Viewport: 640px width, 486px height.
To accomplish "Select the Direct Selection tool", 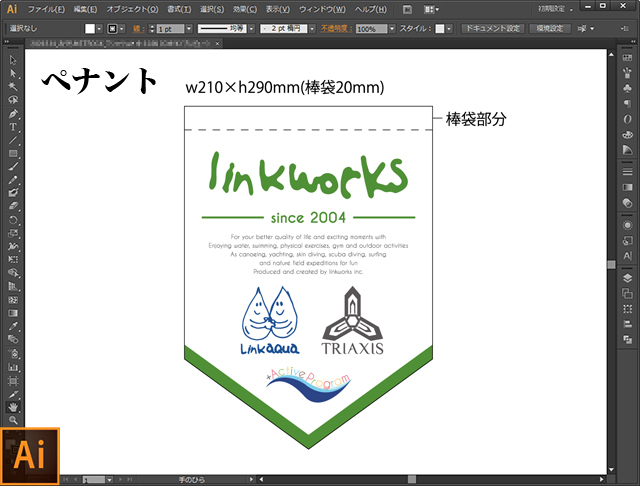I will (x=13, y=73).
